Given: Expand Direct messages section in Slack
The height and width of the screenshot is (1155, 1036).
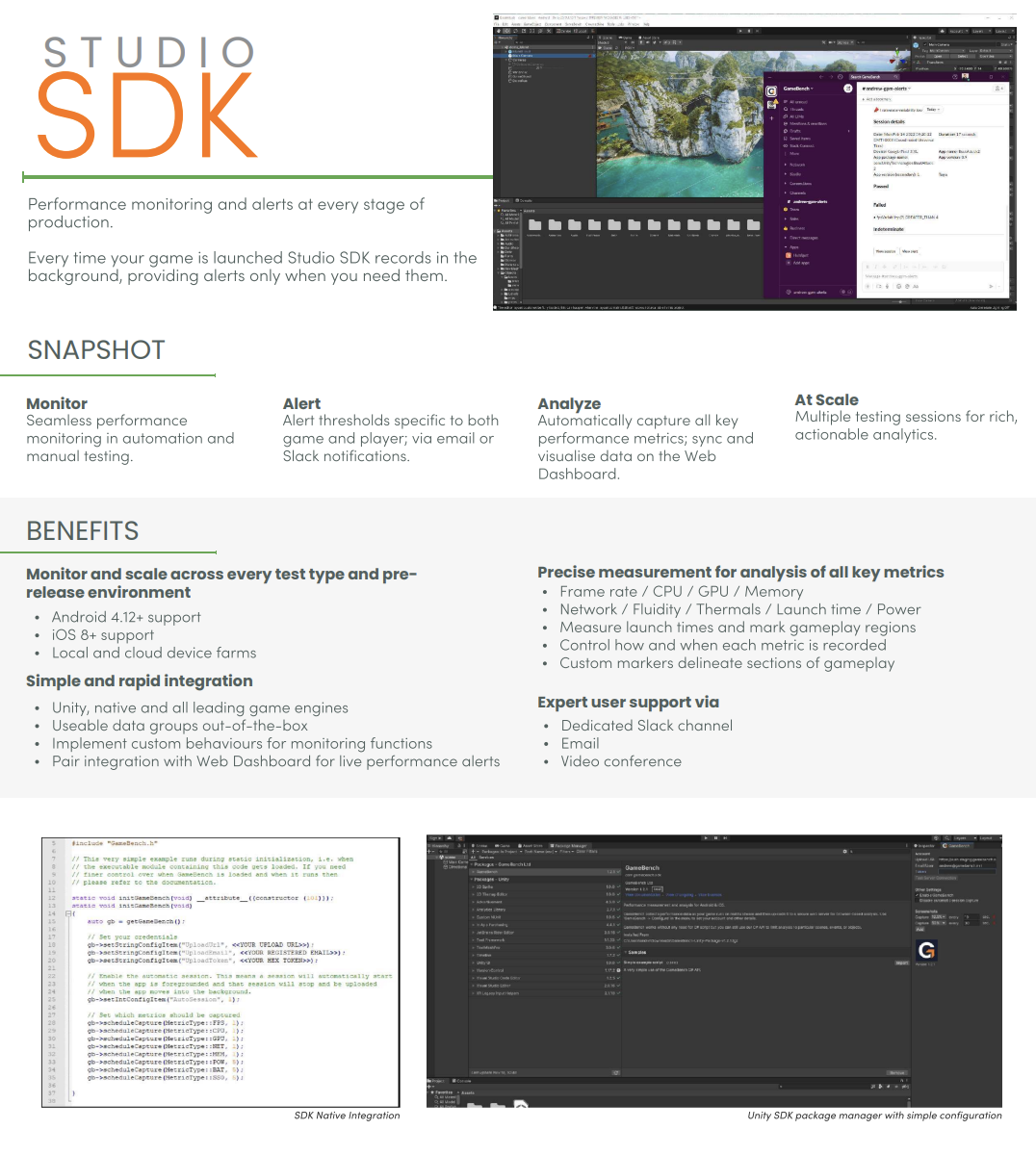Looking at the screenshot, I should point(786,238).
